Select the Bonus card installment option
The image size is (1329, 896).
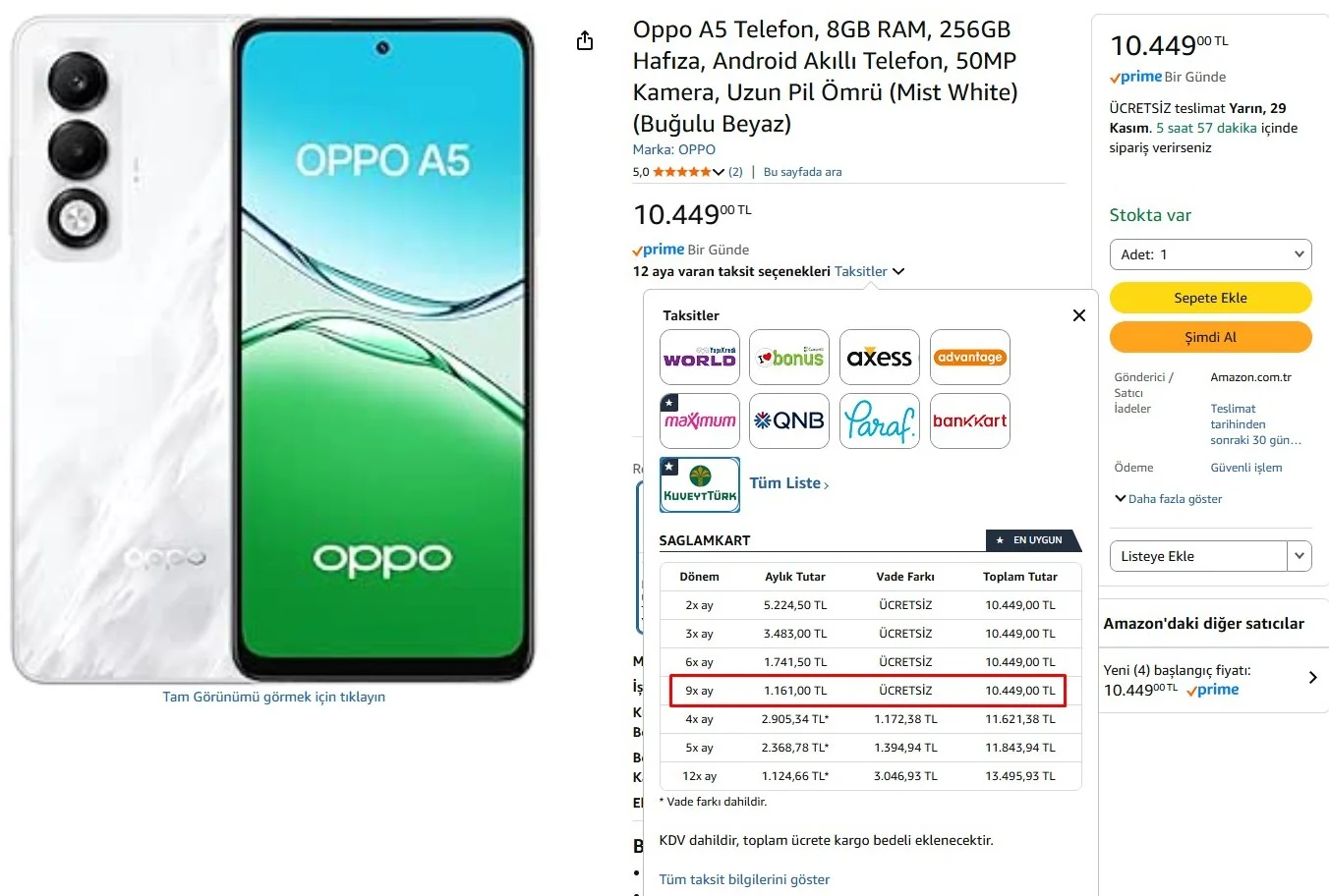[789, 358]
